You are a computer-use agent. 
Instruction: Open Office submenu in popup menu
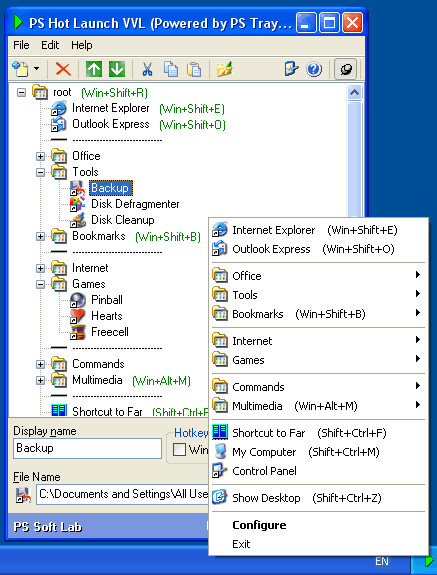pyautogui.click(x=318, y=276)
